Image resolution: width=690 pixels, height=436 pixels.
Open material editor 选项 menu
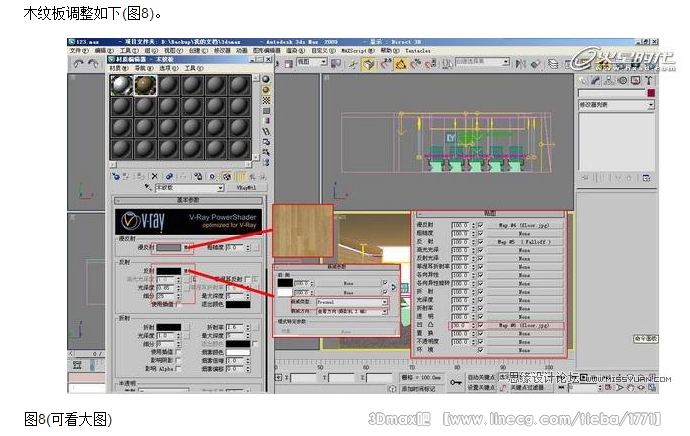pos(169,68)
